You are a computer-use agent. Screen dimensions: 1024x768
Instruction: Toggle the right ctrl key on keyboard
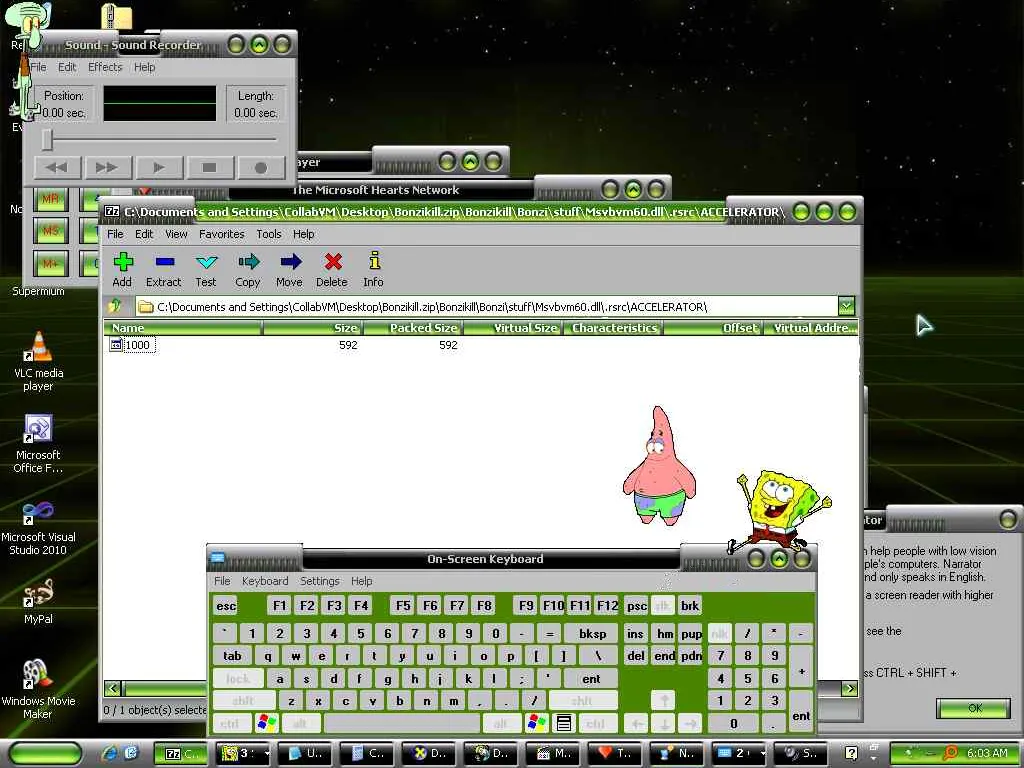(x=596, y=723)
